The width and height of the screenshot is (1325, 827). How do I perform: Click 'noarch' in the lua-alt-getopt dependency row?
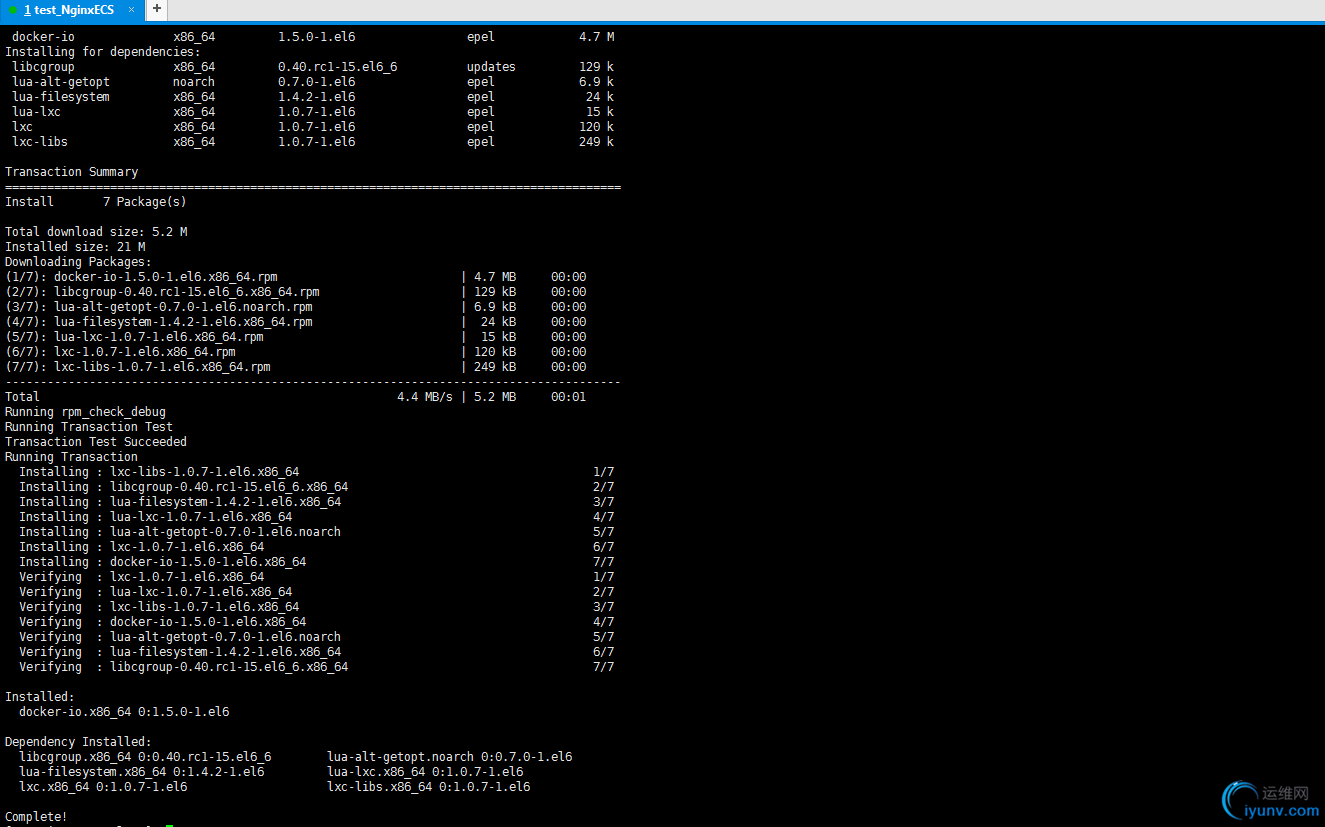point(194,82)
